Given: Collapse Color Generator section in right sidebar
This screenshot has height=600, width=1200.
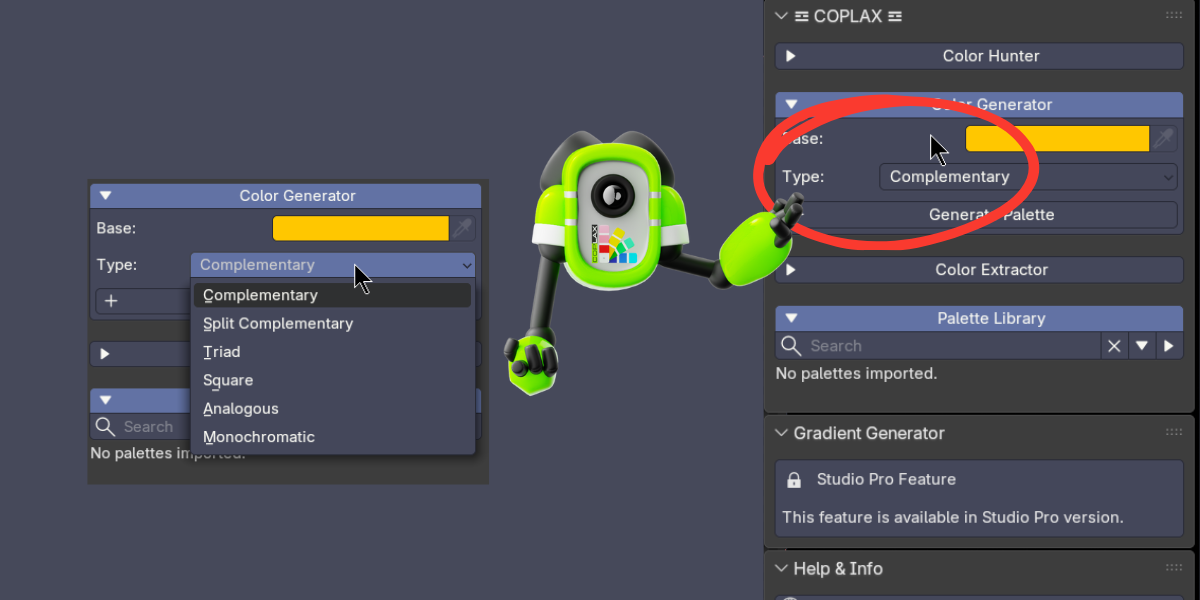Looking at the screenshot, I should 791,104.
